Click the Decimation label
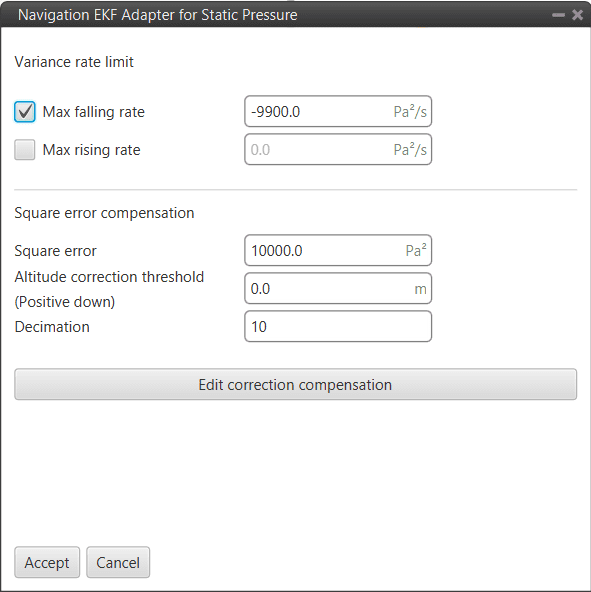The height and width of the screenshot is (592, 591). click(x=52, y=327)
